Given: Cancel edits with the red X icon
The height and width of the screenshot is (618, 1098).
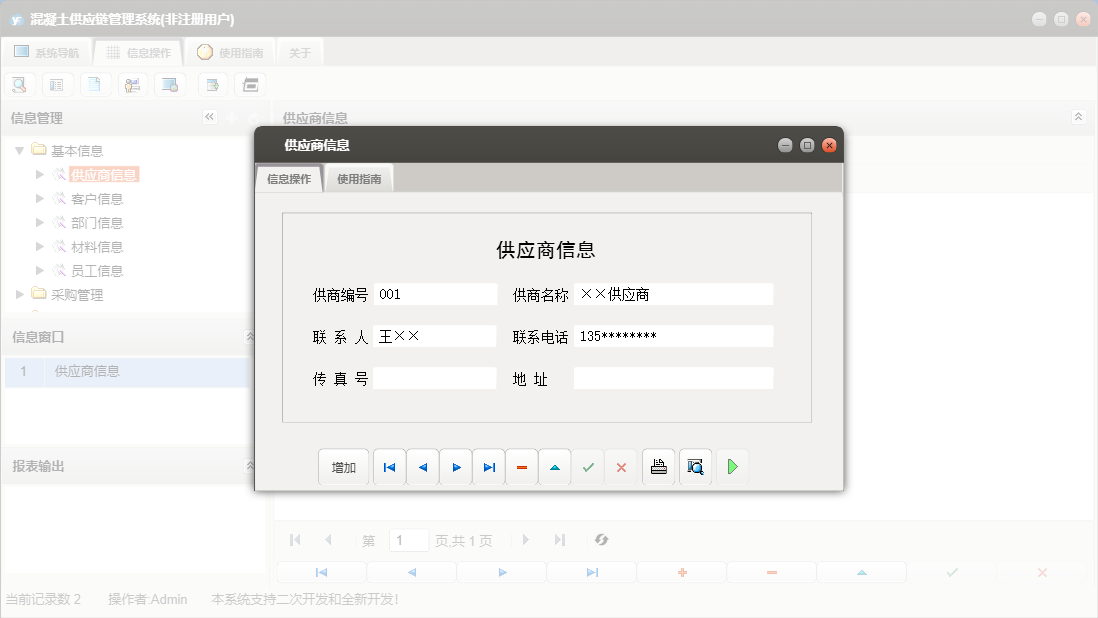Looking at the screenshot, I should coord(621,466).
